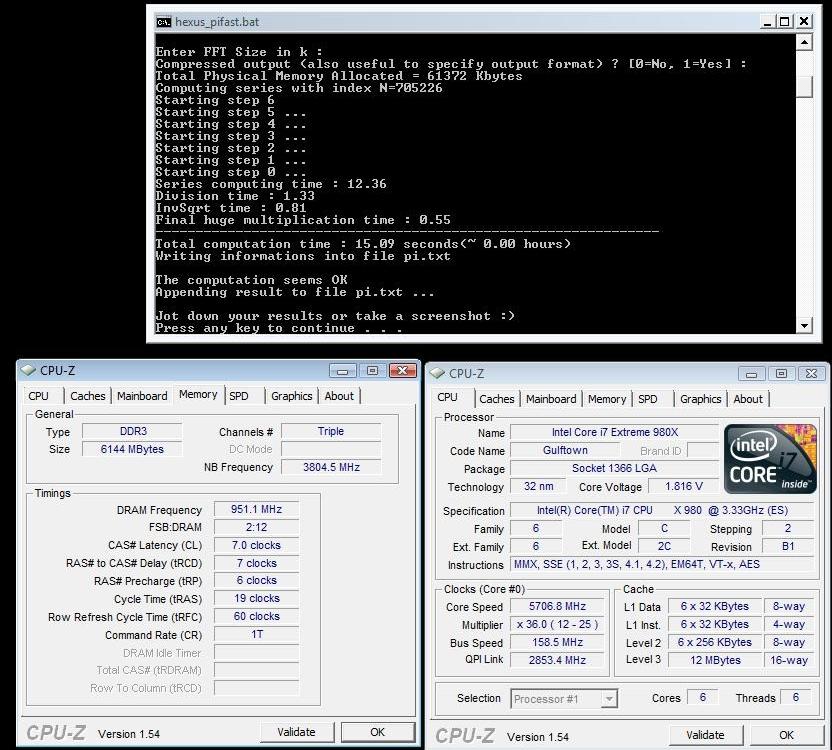Click the FSB:DRAM 2:12 value
Image resolution: width=832 pixels, height=750 pixels.
(x=257, y=527)
